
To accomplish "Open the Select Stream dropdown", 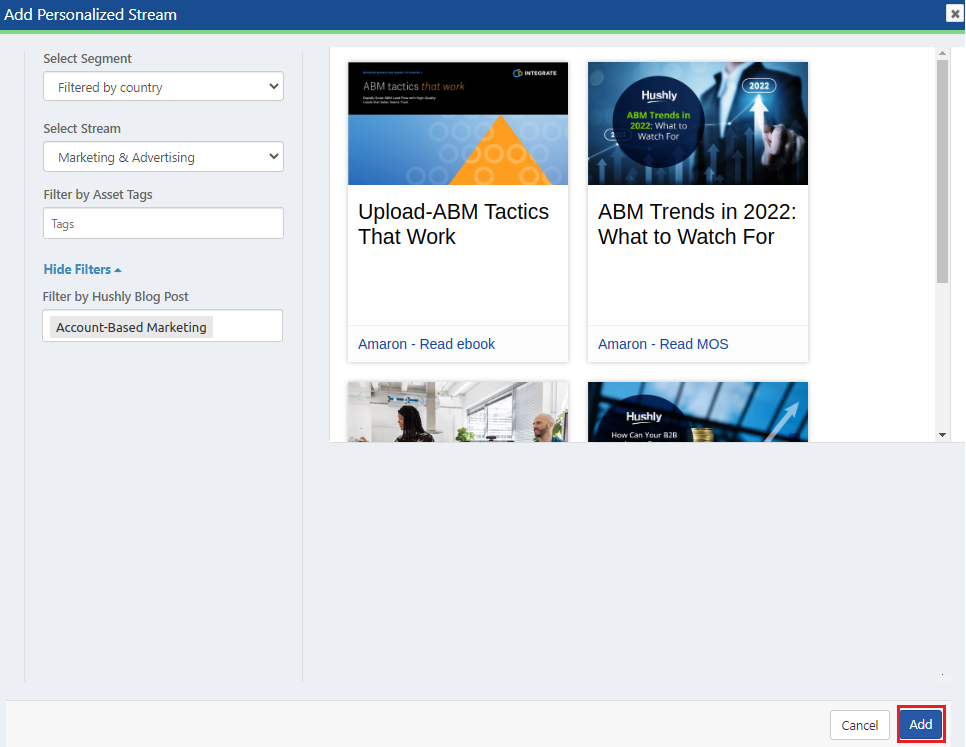I will 163,157.
